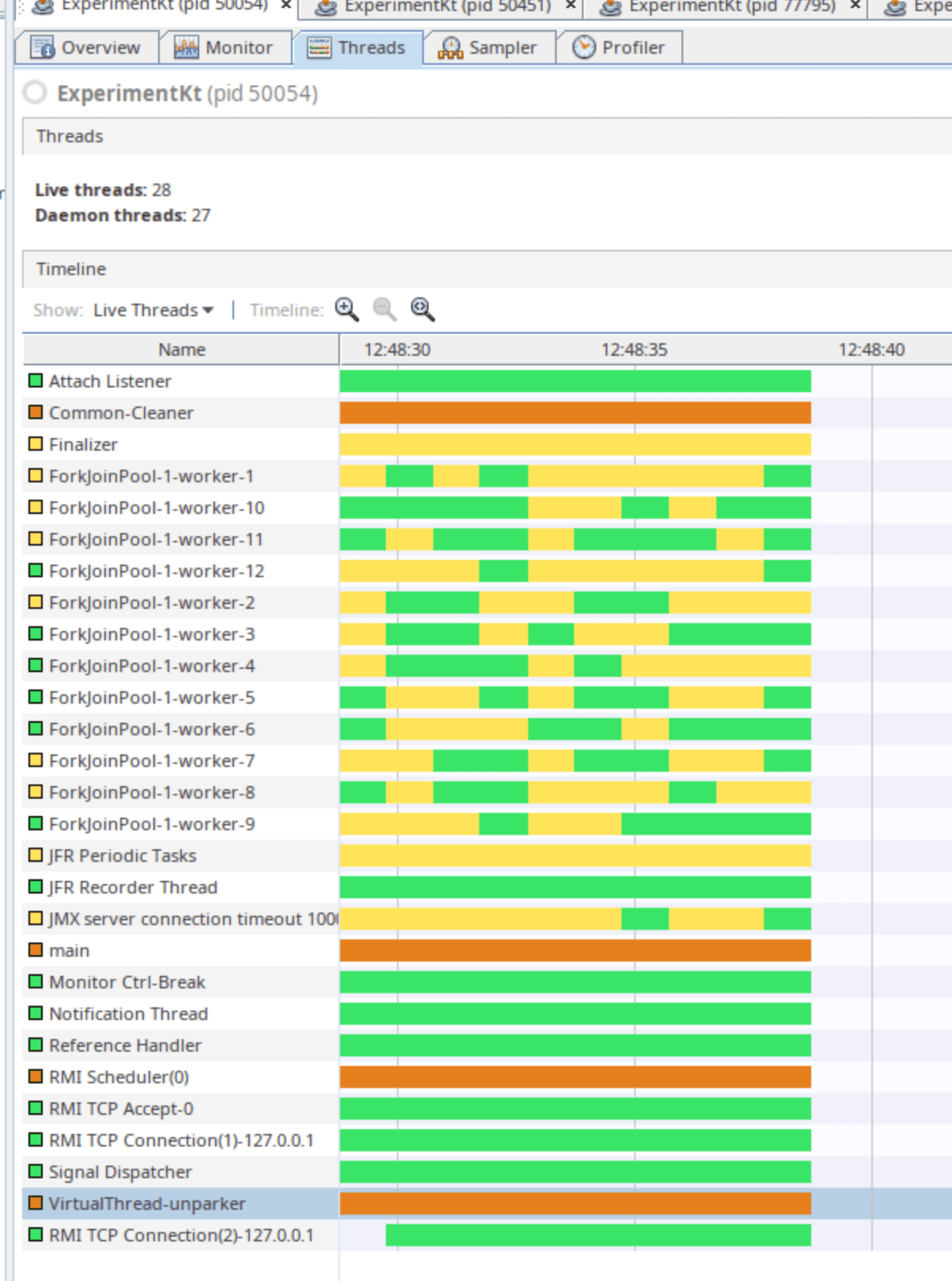Click the Finalizer thread timeline bar
The height and width of the screenshot is (1281, 952).
(575, 444)
